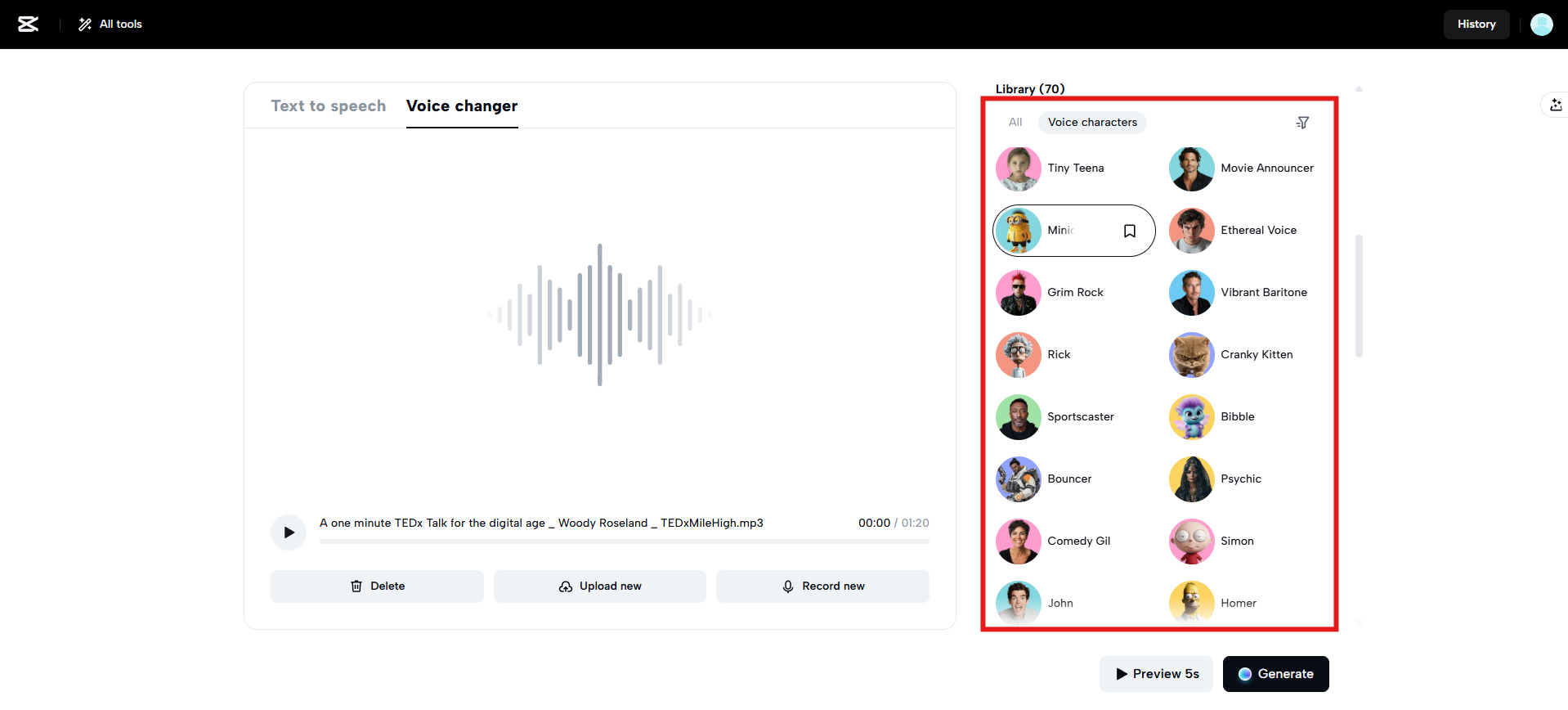Click Upload new audio button

(600, 586)
